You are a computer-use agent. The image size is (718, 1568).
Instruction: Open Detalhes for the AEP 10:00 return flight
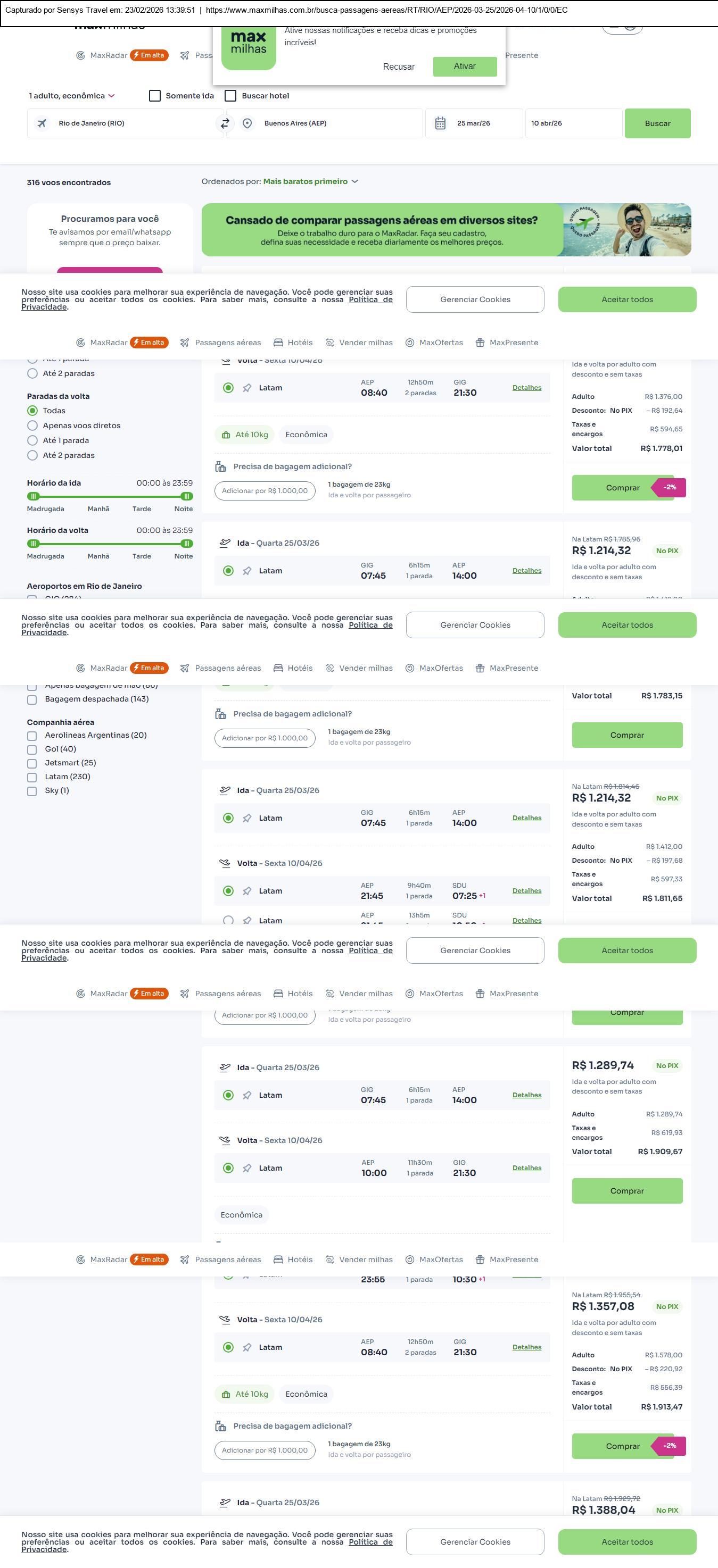coord(527,1168)
